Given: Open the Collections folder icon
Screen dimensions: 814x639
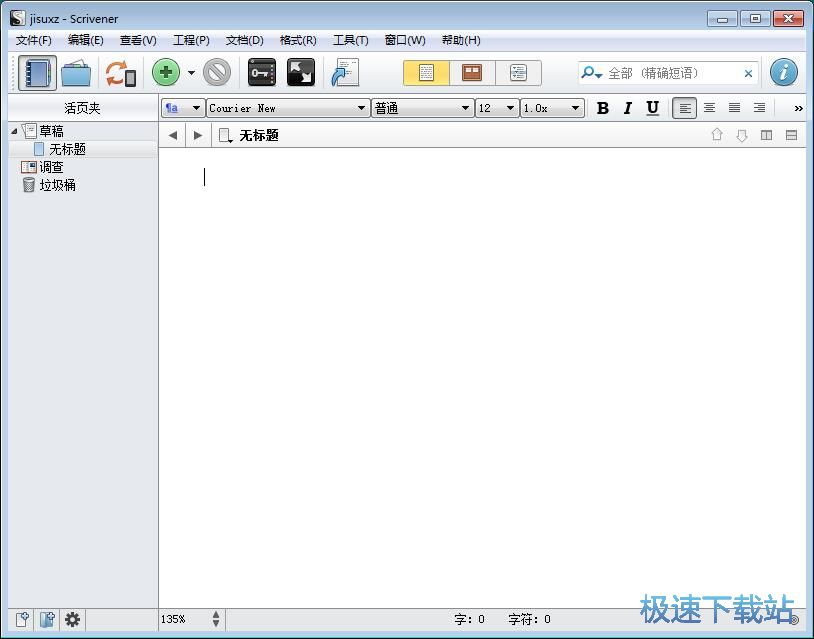Looking at the screenshot, I should click(x=76, y=73).
